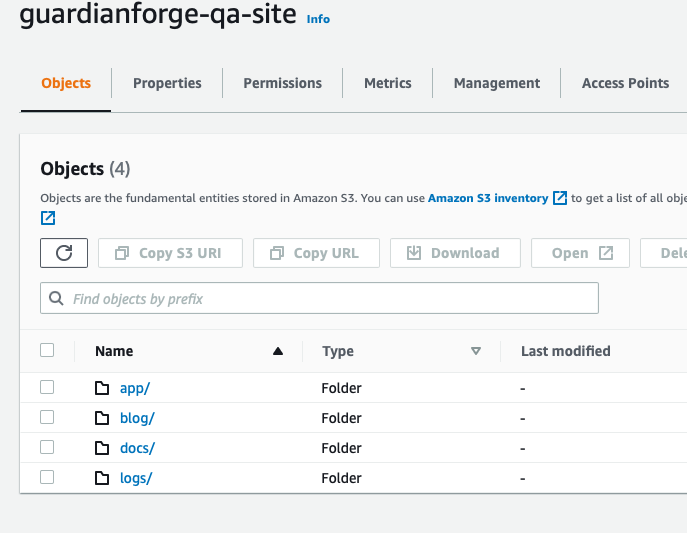Click the Info link beside bucket name

coord(318,19)
